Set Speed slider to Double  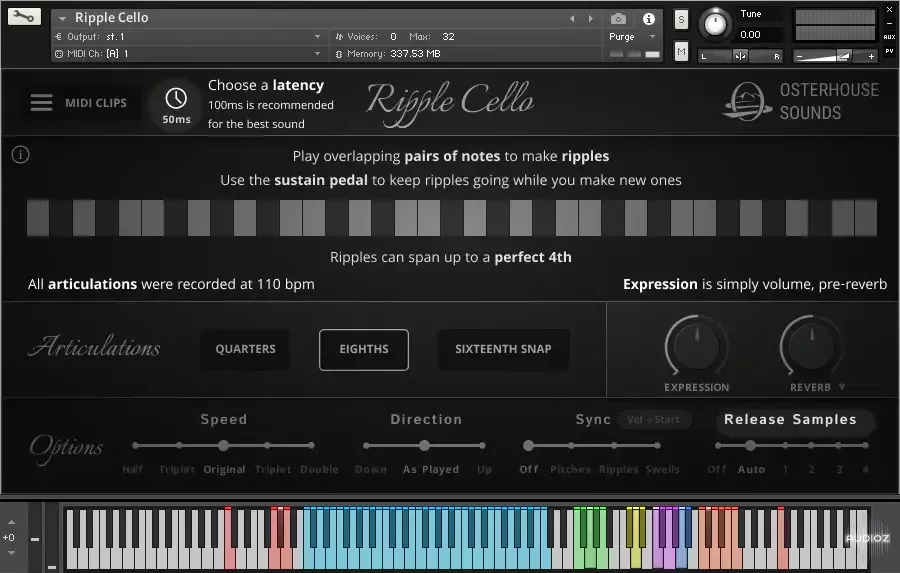[314, 446]
